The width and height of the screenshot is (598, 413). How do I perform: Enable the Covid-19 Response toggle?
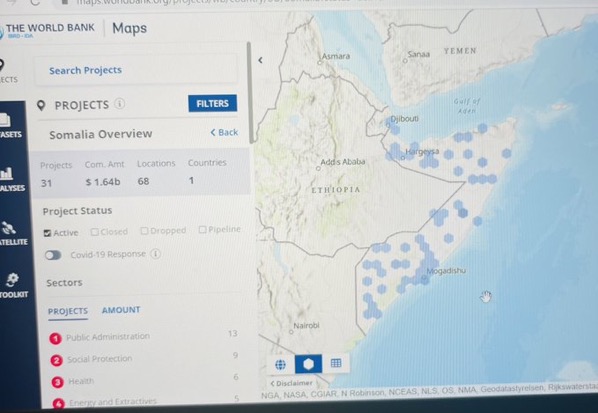[x=53, y=255]
